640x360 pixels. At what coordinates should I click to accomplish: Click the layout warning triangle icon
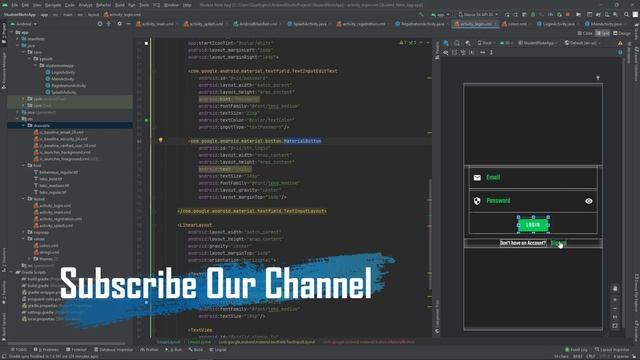coord(620,43)
